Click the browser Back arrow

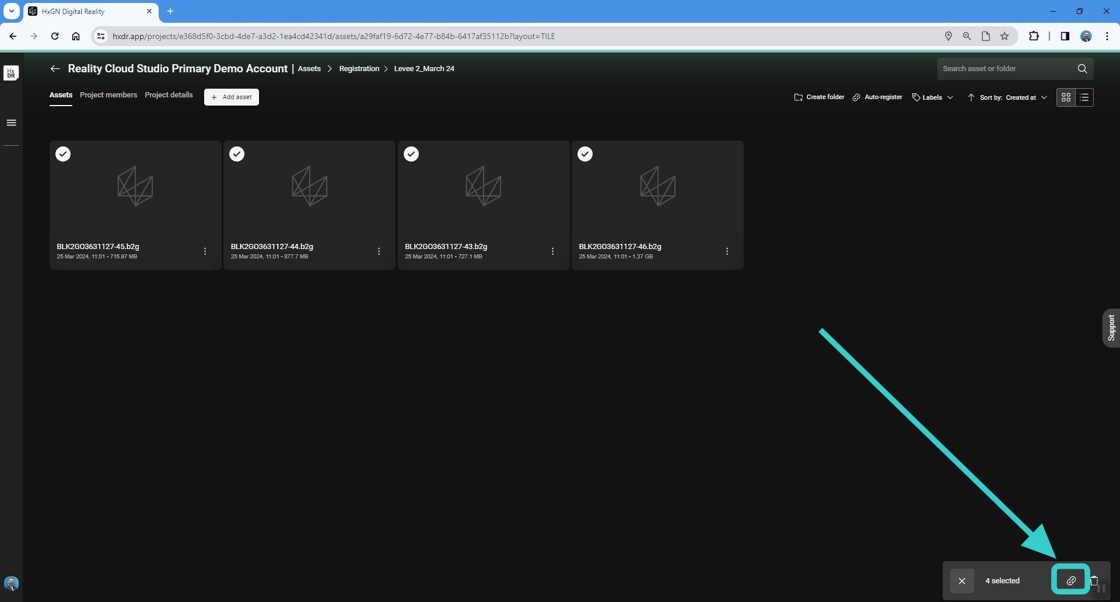pos(13,36)
